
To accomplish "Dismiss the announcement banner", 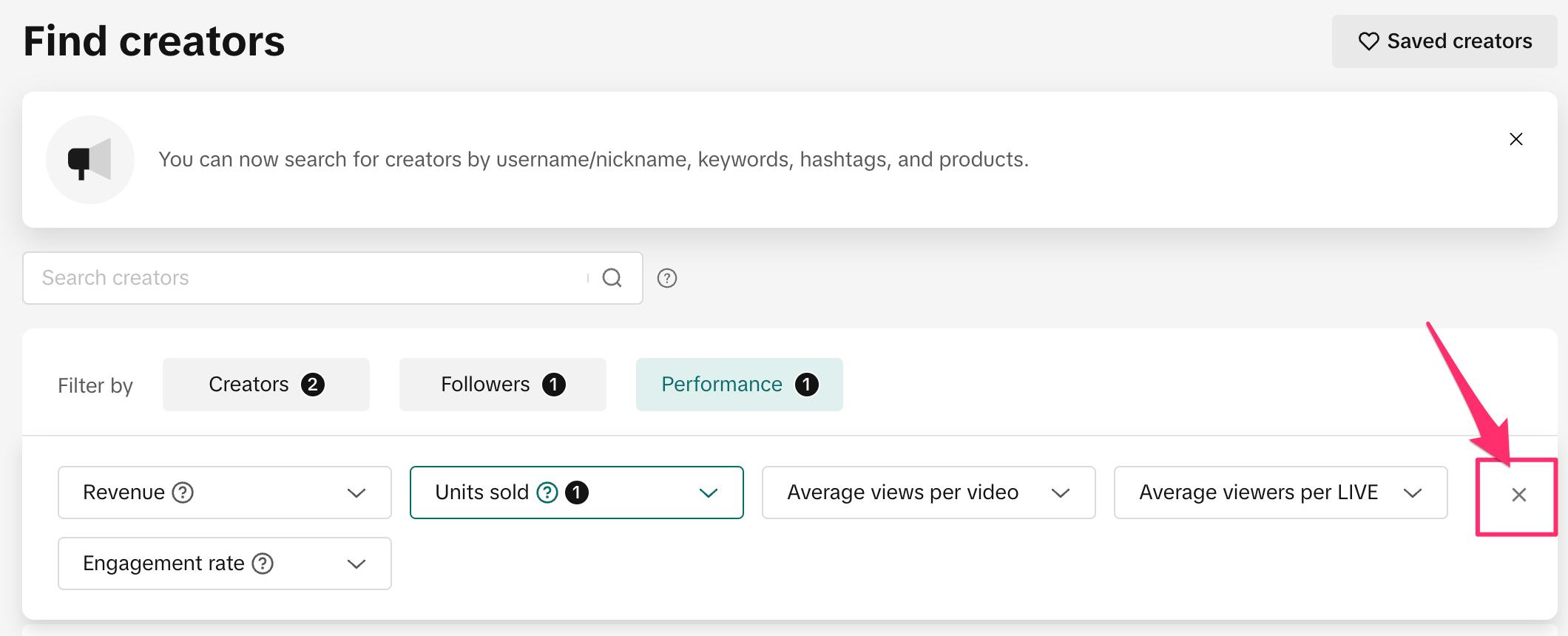I will (x=1515, y=139).
